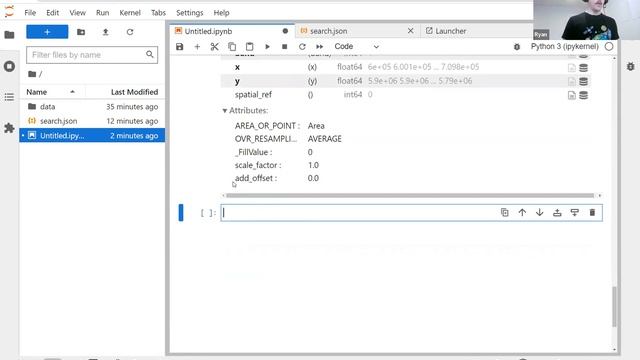
Task: Copy the selected cell in the toolbar
Action: coord(232,47)
